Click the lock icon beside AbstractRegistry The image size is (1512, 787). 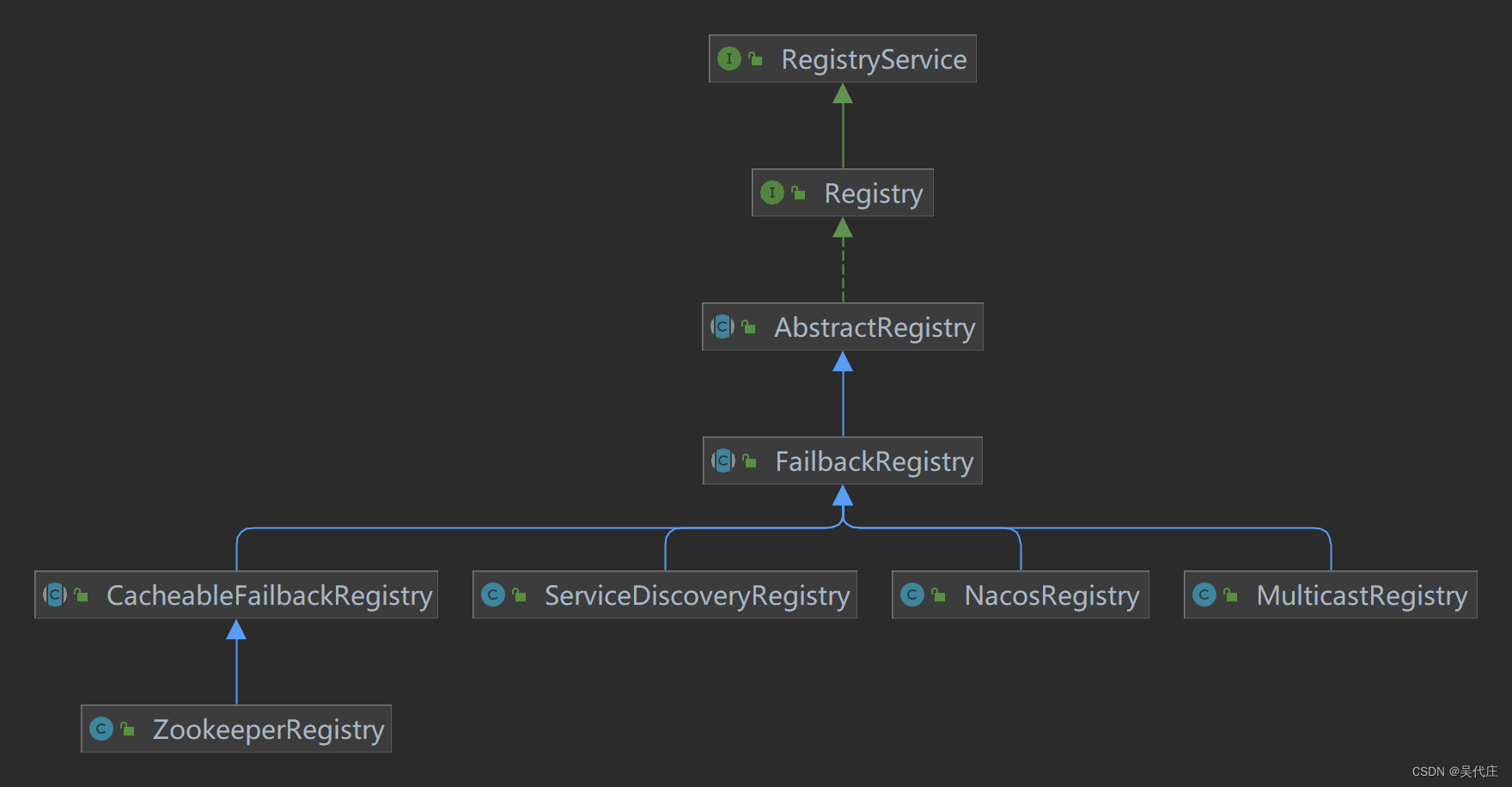[748, 326]
